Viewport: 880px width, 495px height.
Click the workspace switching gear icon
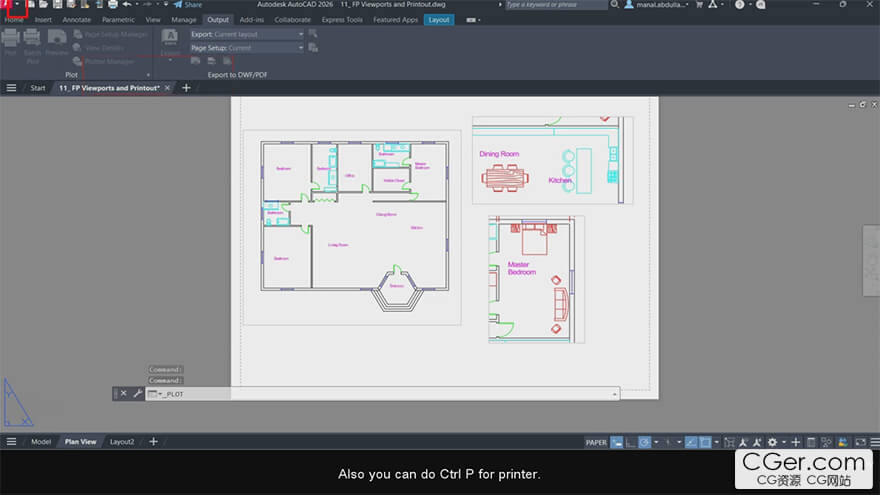point(773,442)
